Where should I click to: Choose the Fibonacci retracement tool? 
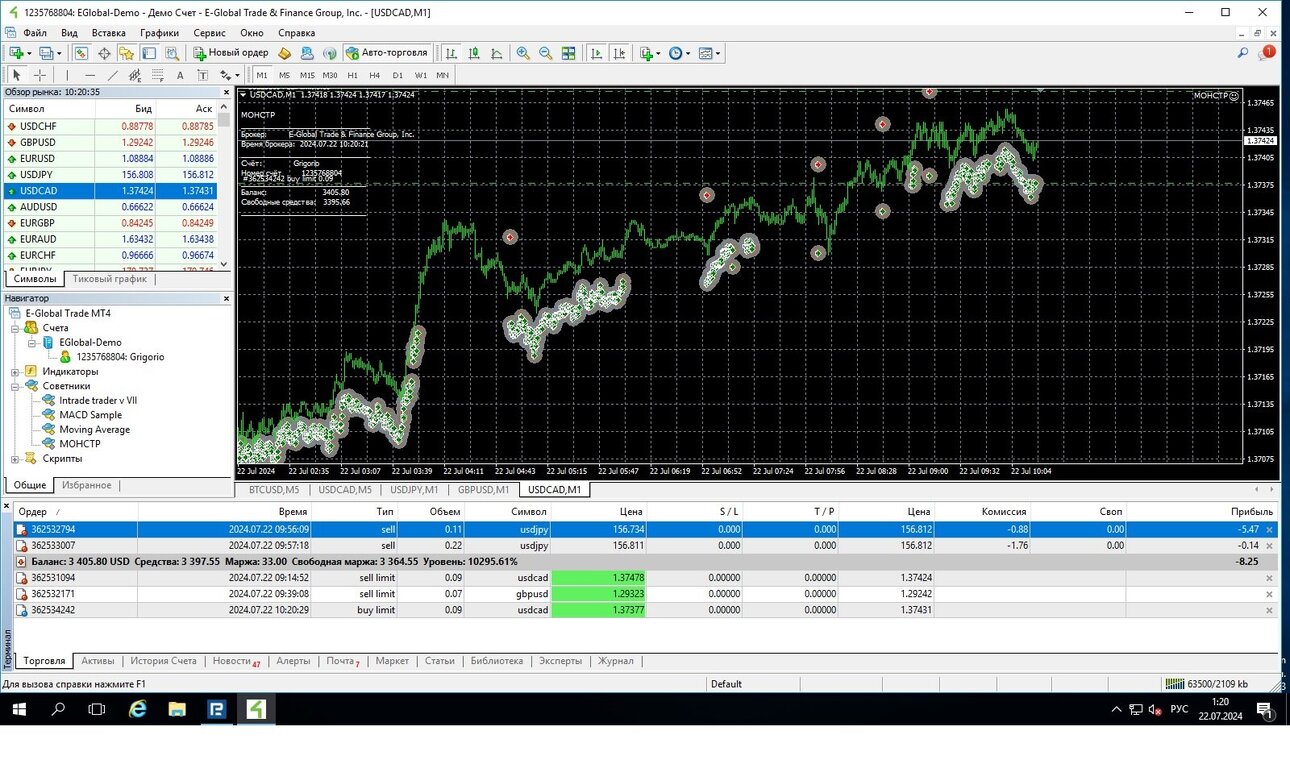click(157, 75)
